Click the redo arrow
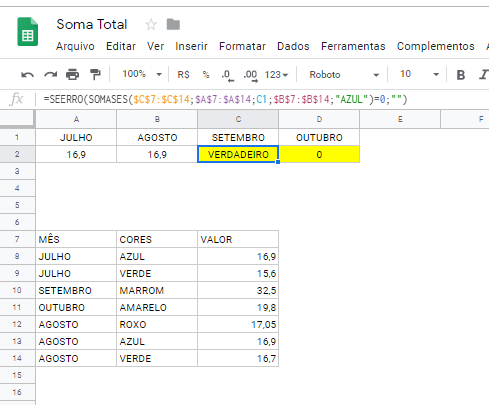Image resolution: width=489 pixels, height=405 pixels. pos(50,75)
